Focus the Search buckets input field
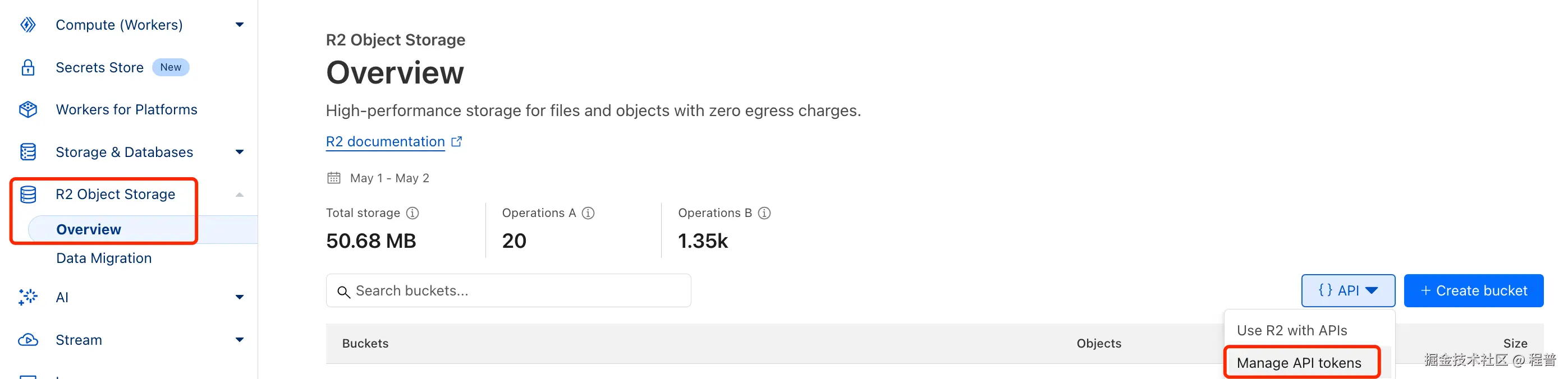 pyautogui.click(x=517, y=292)
